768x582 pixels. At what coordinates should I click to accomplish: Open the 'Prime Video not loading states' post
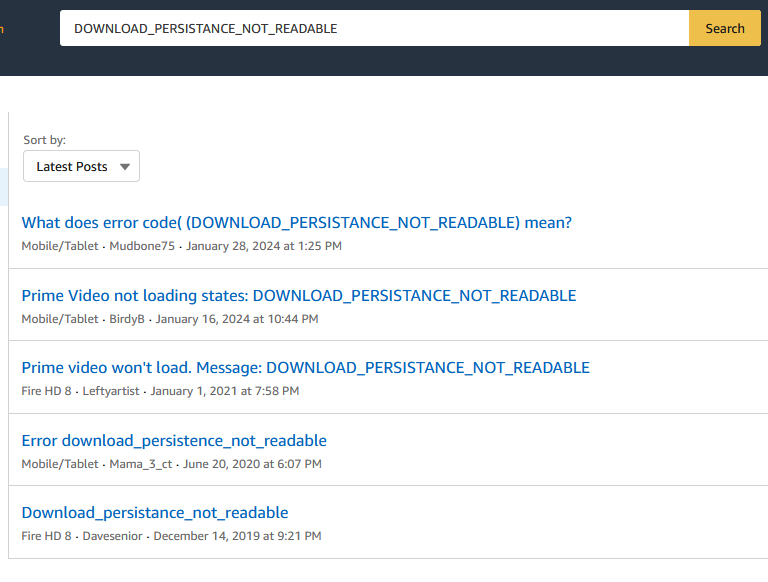point(298,295)
